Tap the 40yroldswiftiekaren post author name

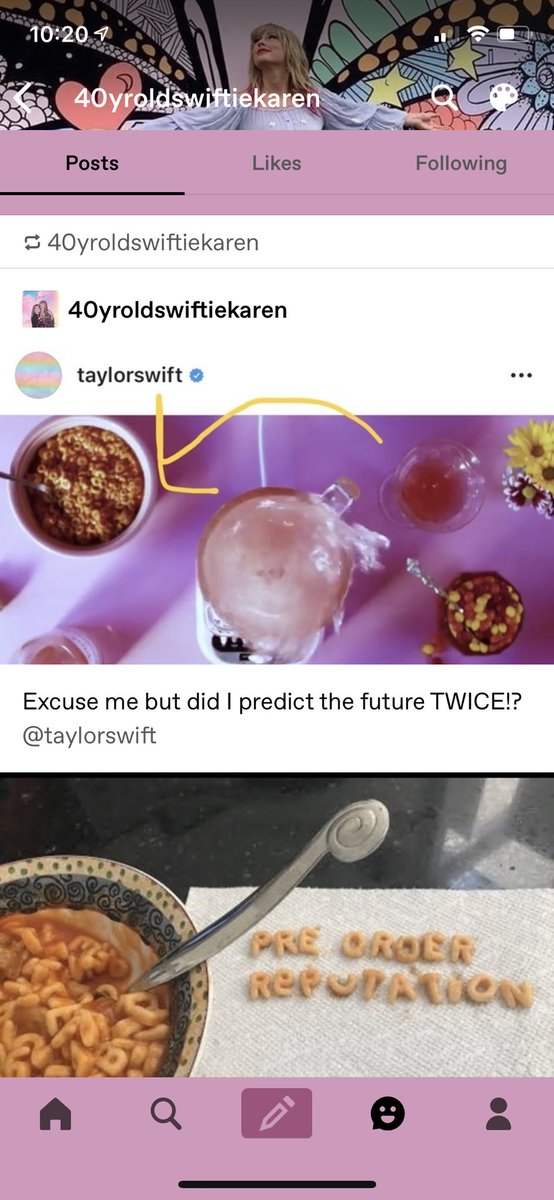pos(178,310)
